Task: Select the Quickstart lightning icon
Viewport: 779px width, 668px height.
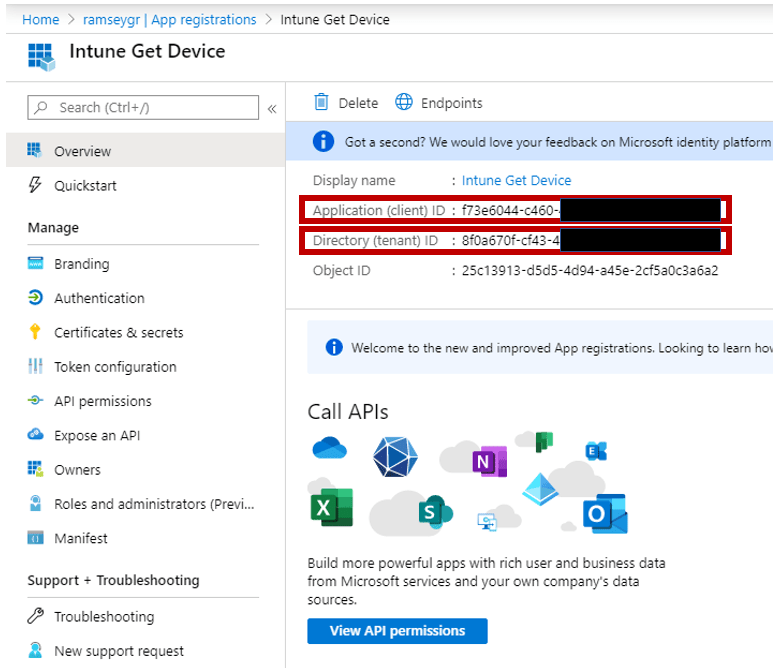Action: tap(36, 185)
